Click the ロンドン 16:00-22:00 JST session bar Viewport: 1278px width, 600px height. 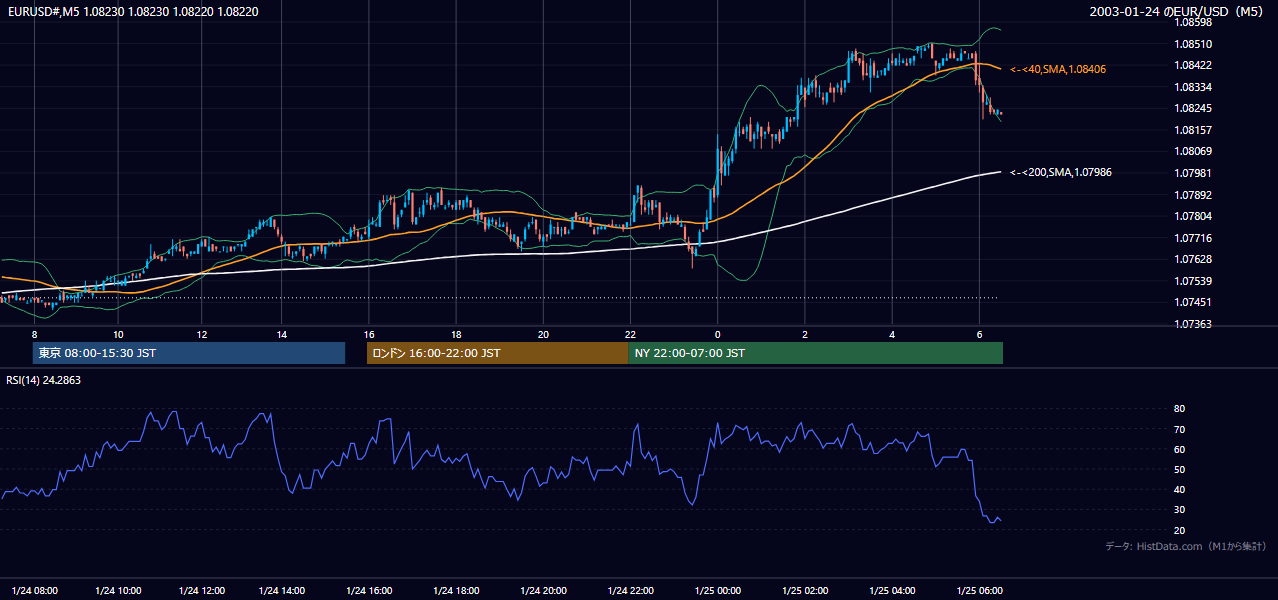[497, 353]
